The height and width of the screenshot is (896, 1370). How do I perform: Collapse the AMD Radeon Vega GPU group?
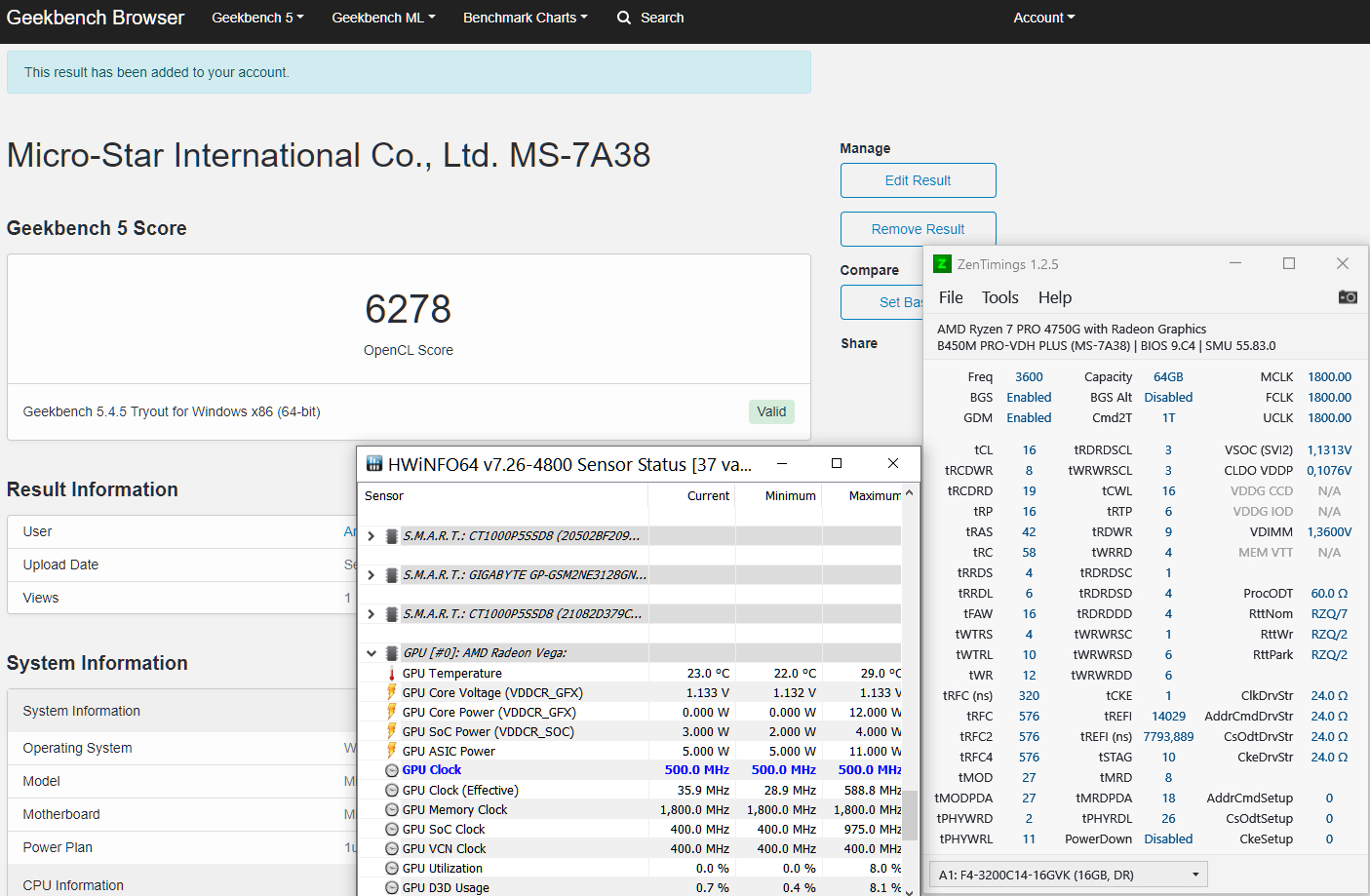click(371, 653)
